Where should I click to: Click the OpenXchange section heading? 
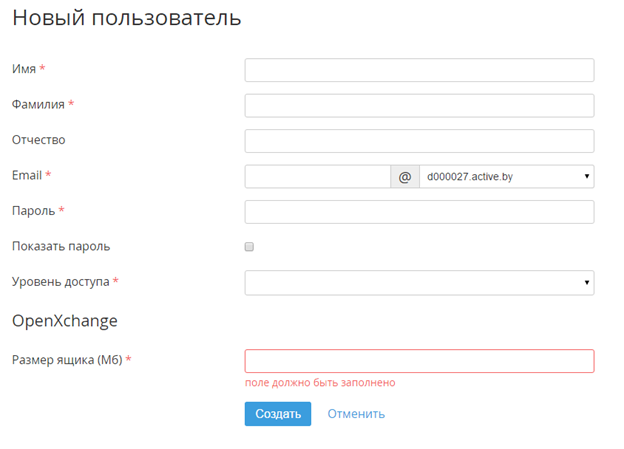click(x=65, y=321)
